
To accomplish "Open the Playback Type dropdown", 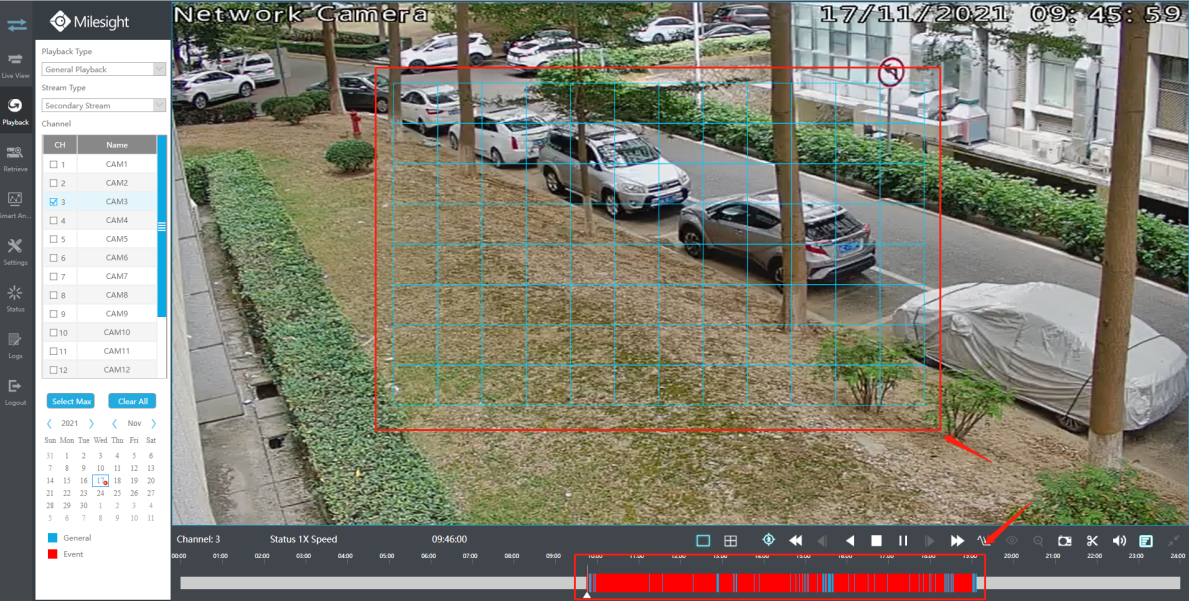I will pos(103,69).
